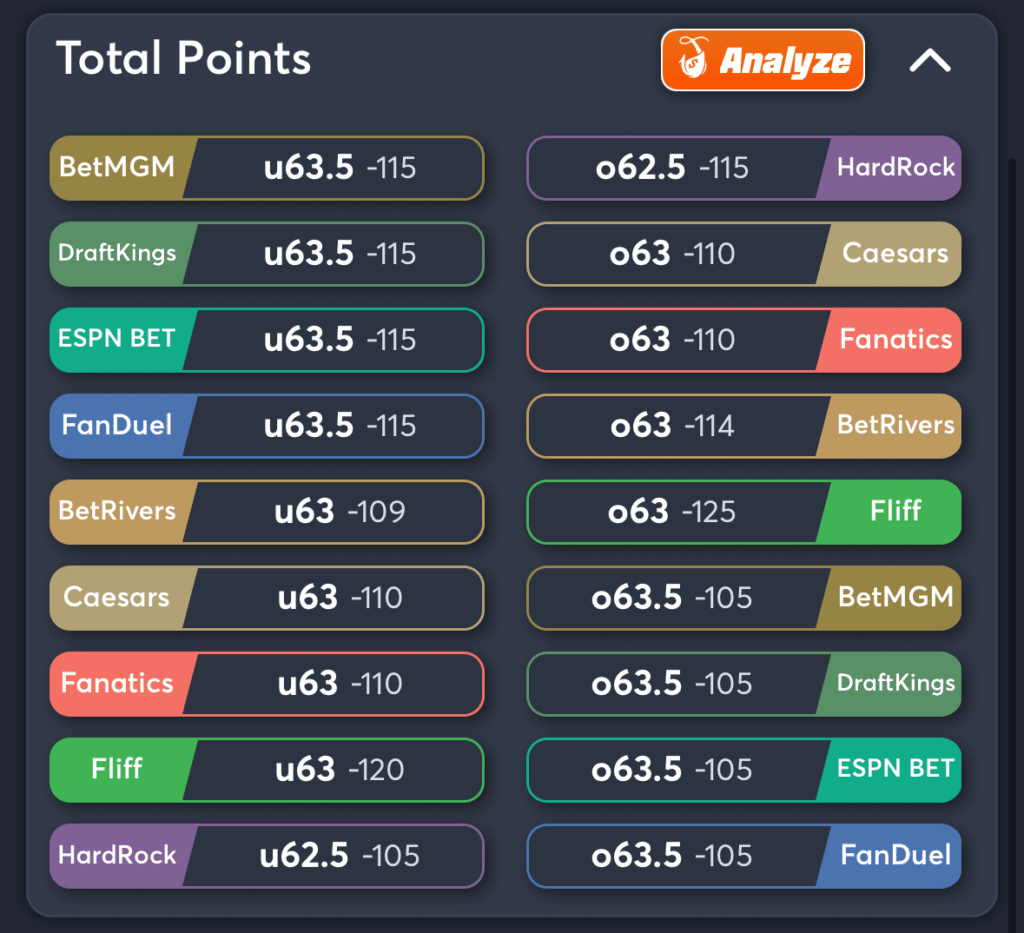Select Fliff under 63 at -120
This screenshot has width=1024, height=933.
click(267, 770)
